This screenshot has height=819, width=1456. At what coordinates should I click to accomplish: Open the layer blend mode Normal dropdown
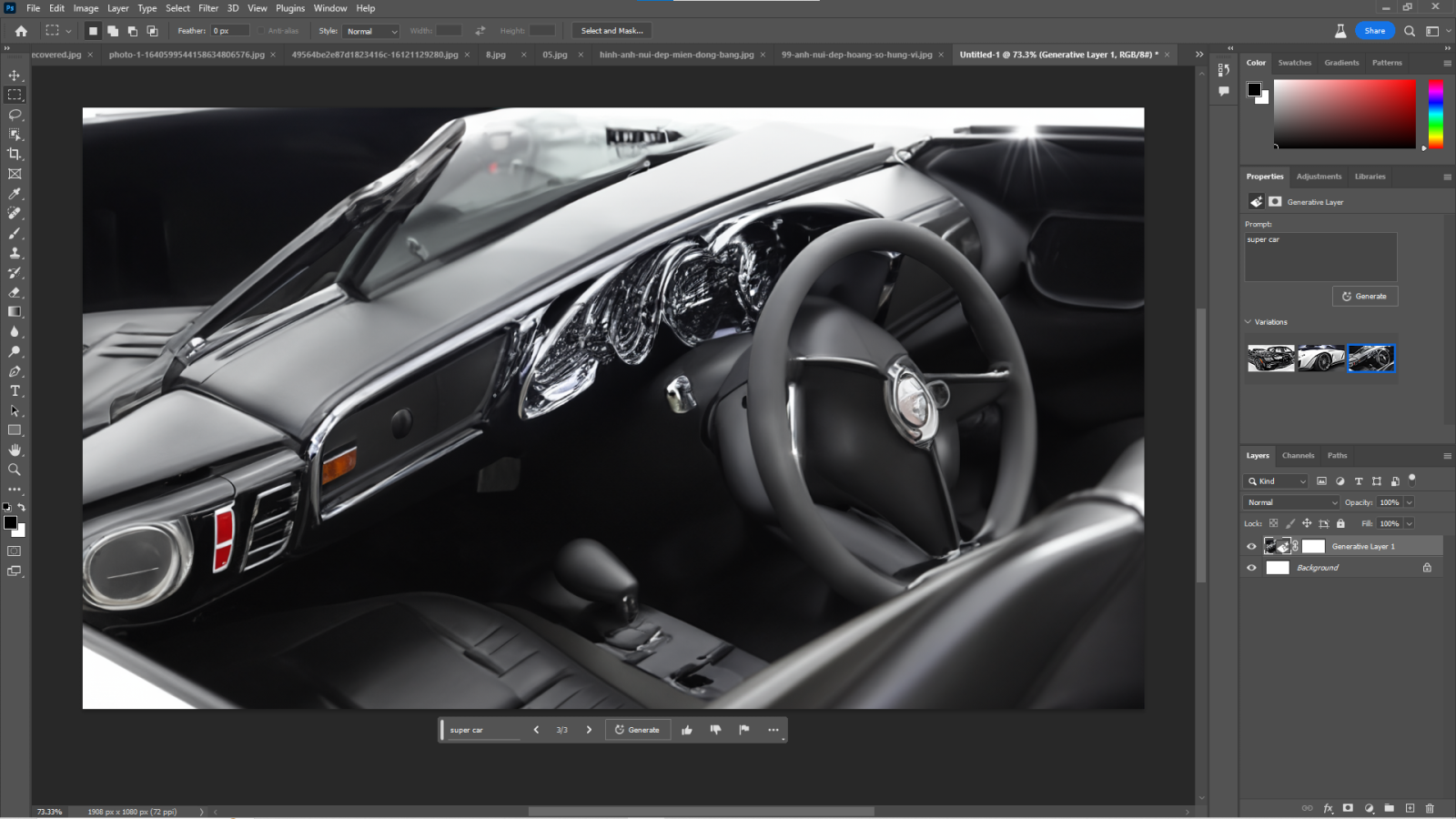1291,502
